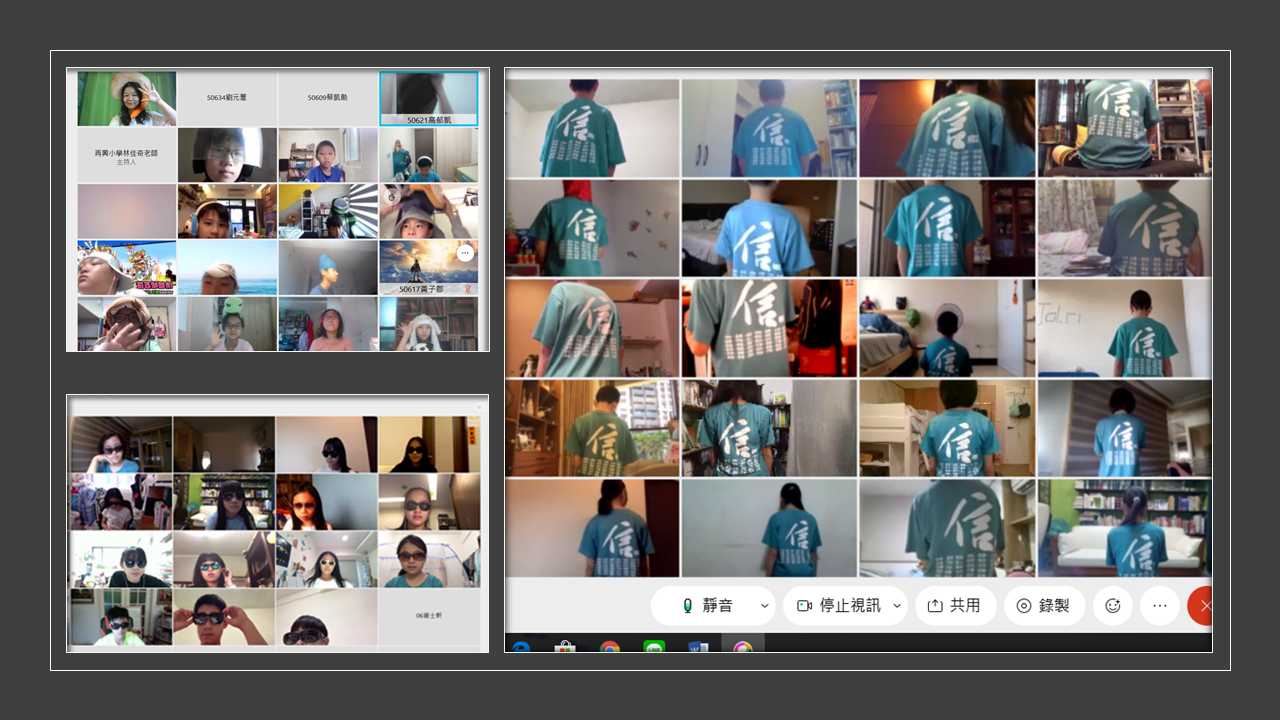Click the 共用 share content button
The image size is (1280, 720).
point(954,606)
